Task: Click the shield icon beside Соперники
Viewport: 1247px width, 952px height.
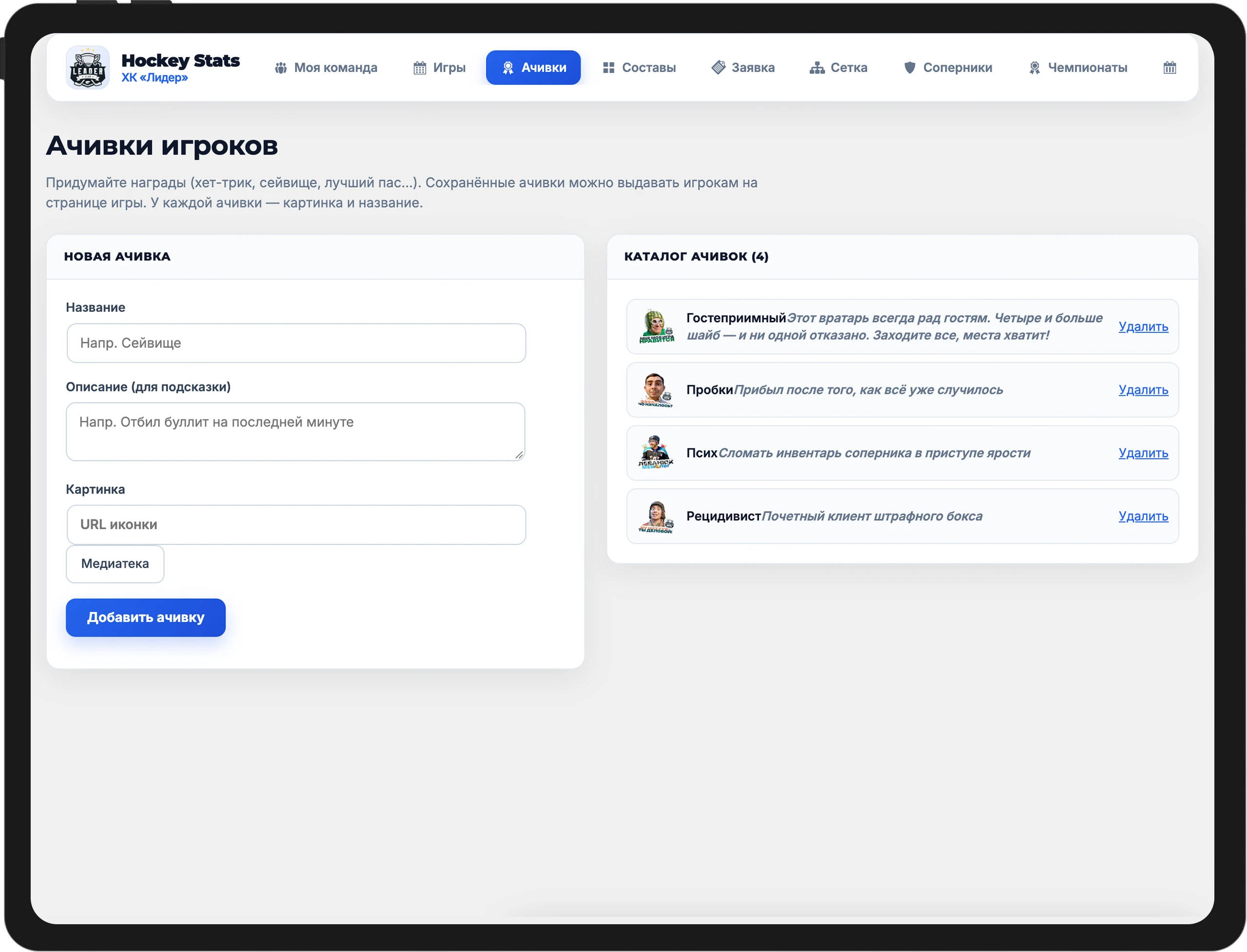Action: point(910,68)
